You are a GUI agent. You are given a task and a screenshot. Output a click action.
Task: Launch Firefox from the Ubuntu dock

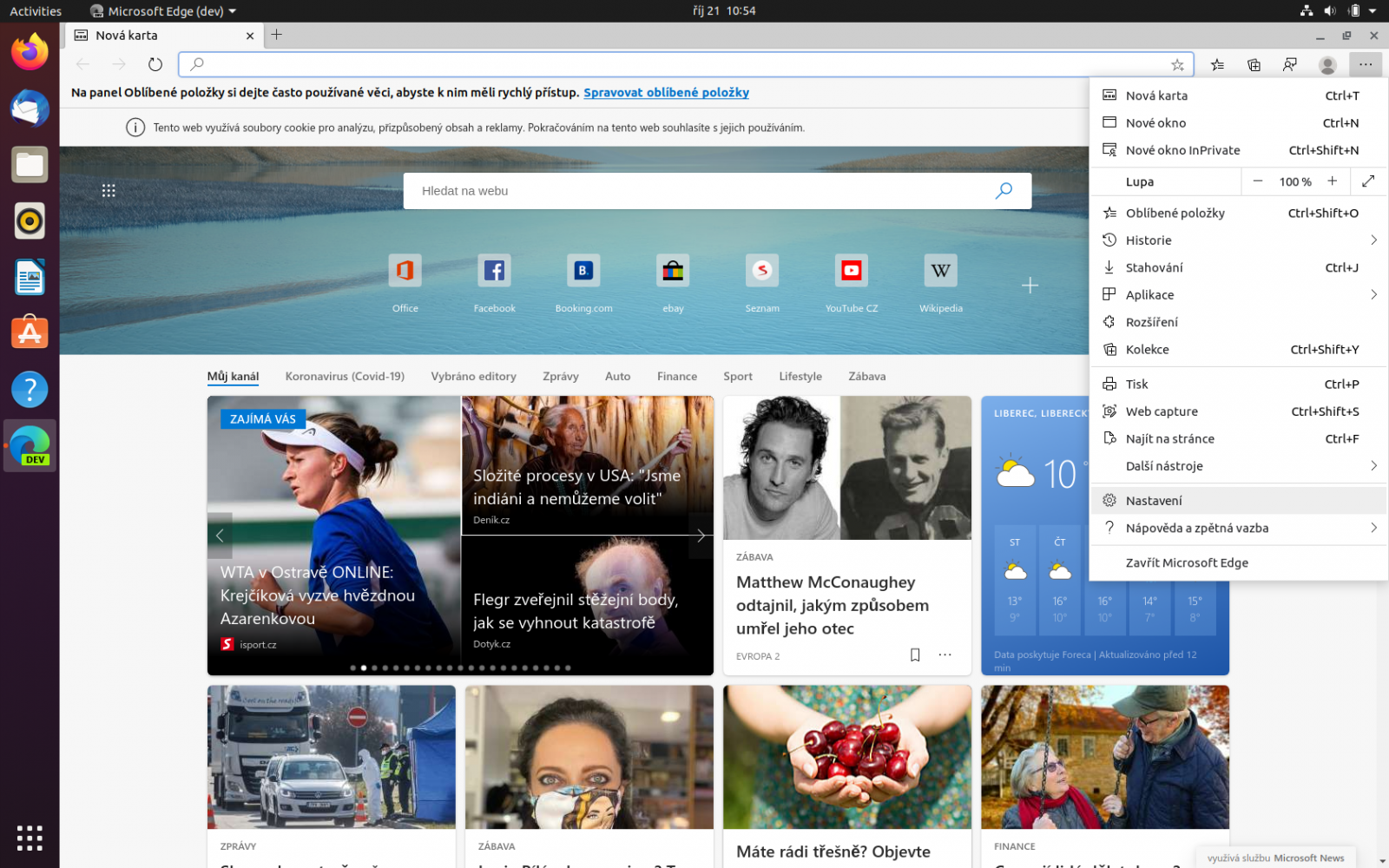click(x=29, y=52)
